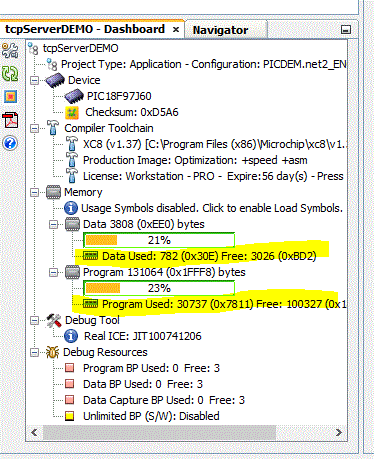Click the info icon beside Usage Symbols disabled
374x459 pixels.
coord(71,208)
